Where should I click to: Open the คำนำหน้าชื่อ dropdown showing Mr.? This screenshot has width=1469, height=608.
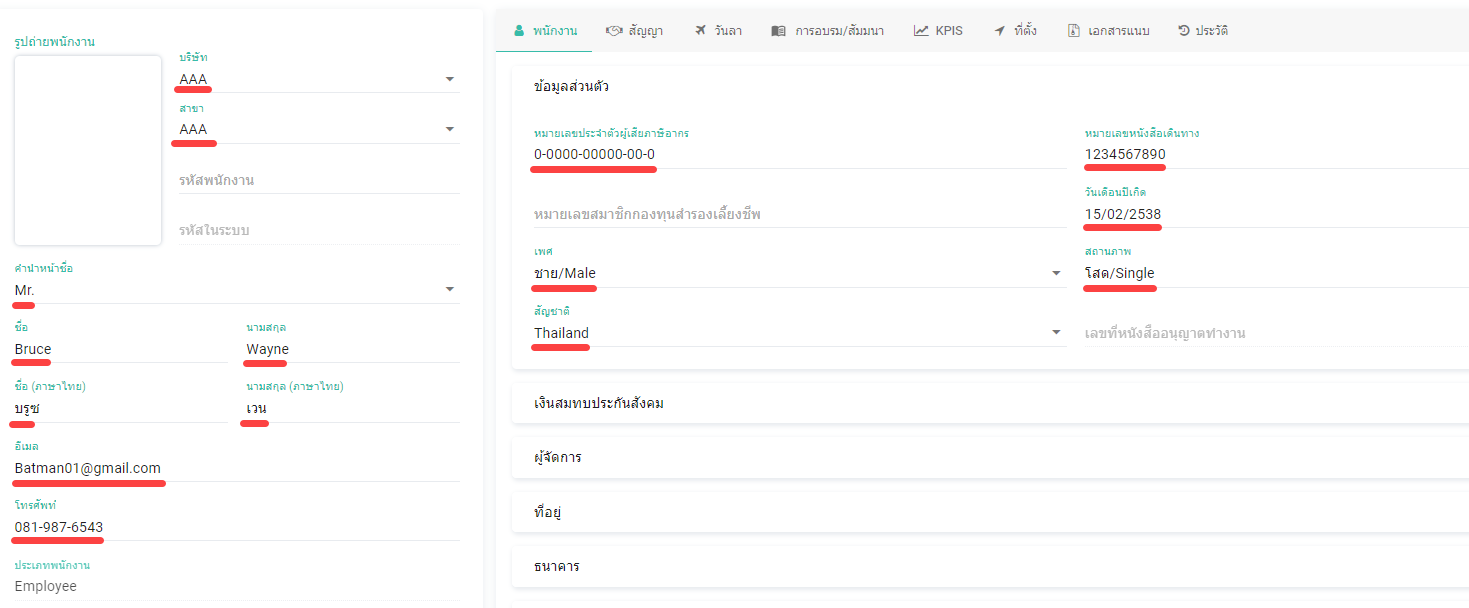tap(236, 290)
